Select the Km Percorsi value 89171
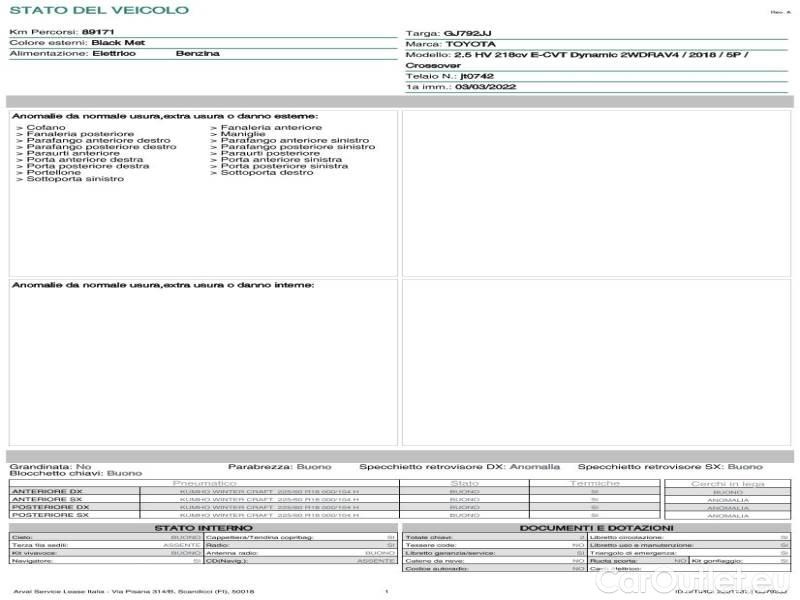 pos(98,32)
